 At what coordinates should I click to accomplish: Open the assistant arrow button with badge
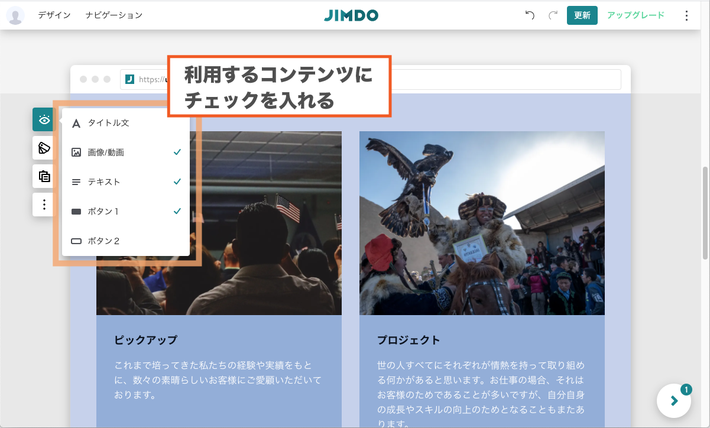click(674, 400)
